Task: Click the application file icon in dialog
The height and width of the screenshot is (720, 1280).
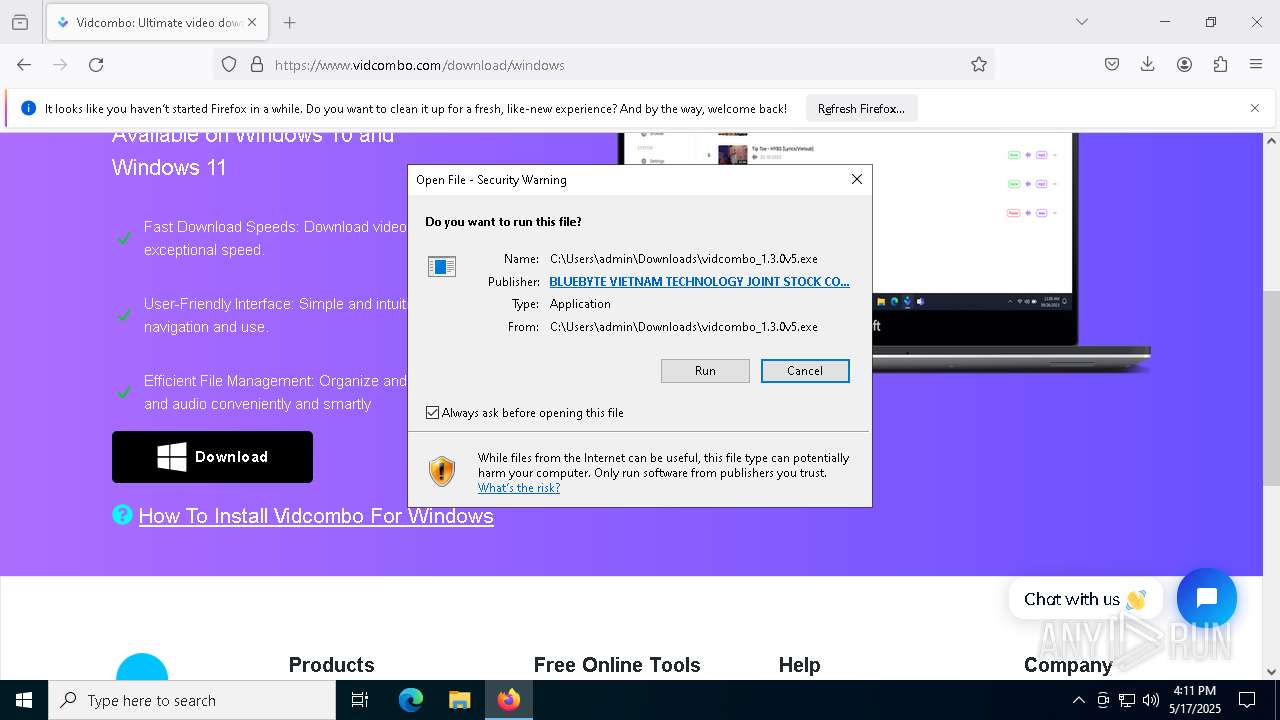Action: coord(442,266)
